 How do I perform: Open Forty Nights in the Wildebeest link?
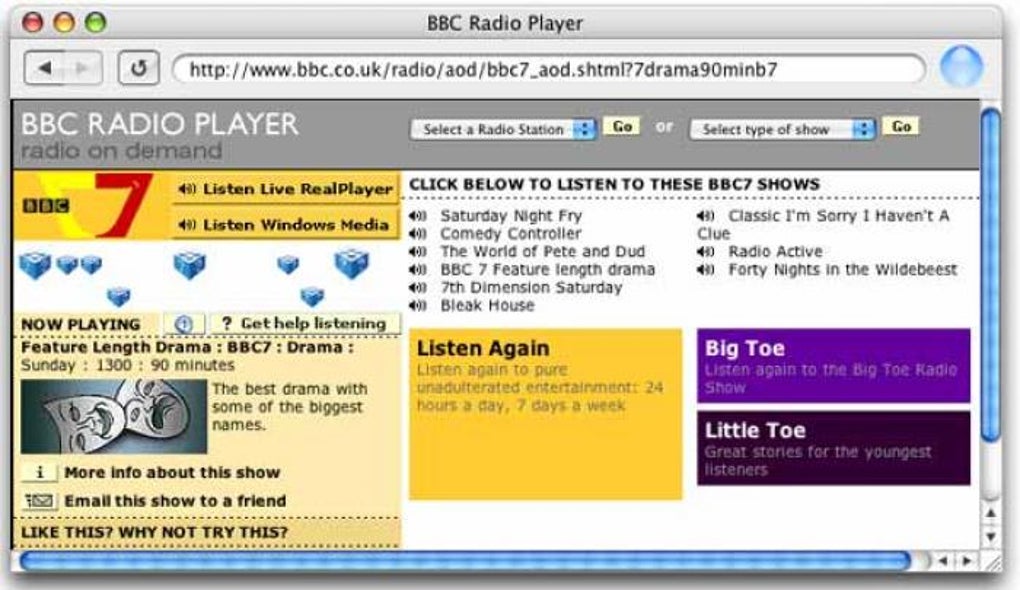pos(842,269)
